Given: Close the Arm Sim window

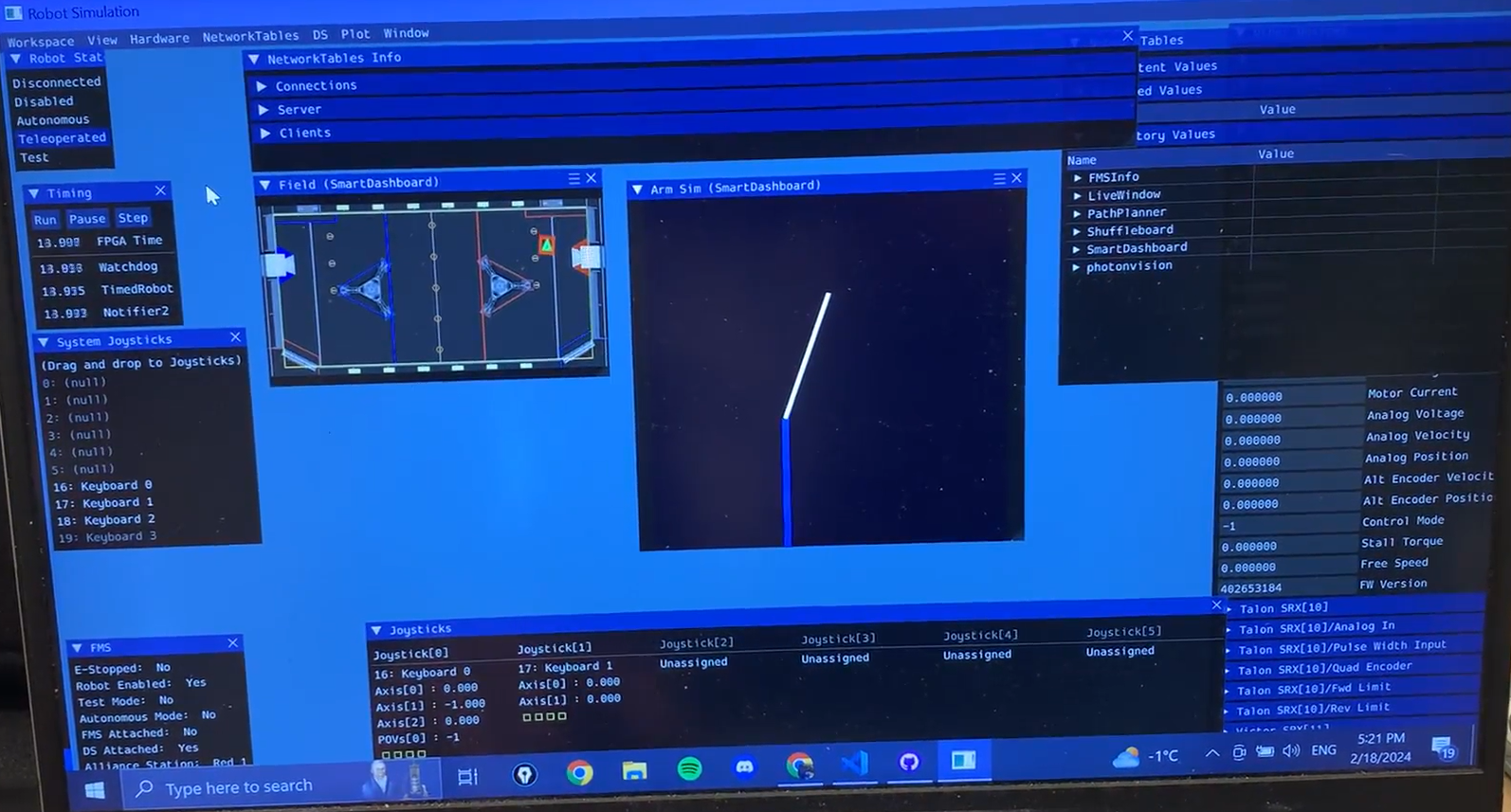Looking at the screenshot, I should click(1017, 178).
